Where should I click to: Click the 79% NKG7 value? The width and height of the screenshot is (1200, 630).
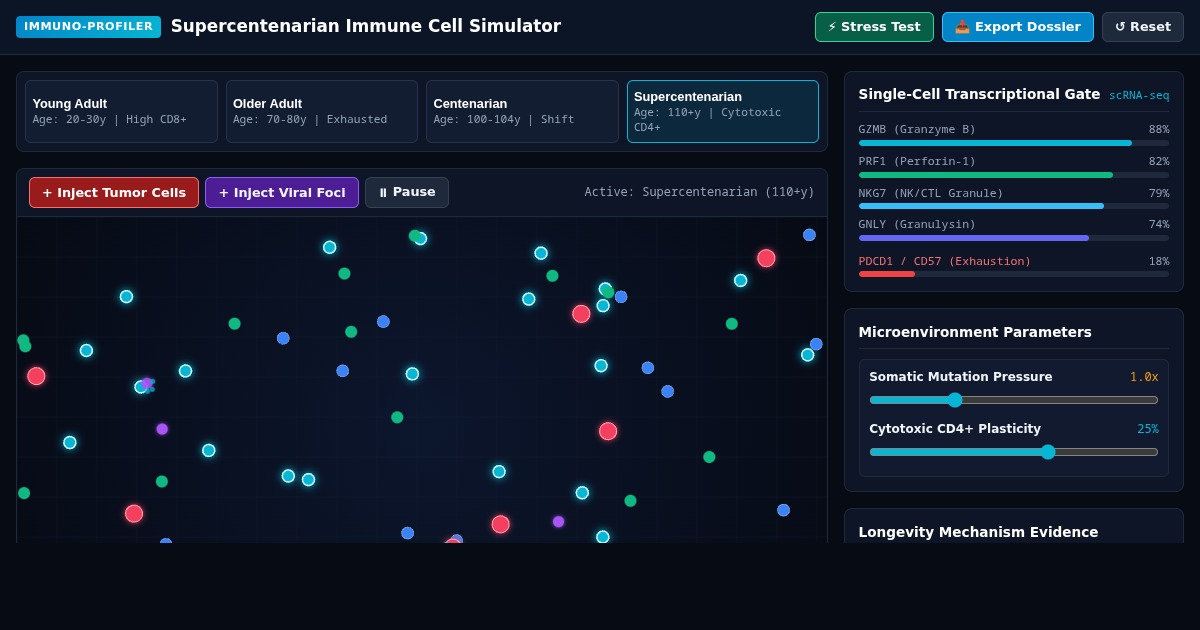tap(1159, 194)
